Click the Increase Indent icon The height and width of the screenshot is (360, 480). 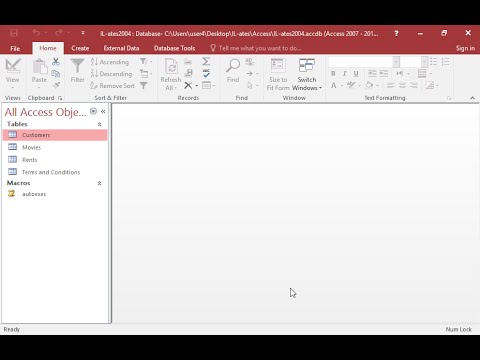tap(384, 73)
